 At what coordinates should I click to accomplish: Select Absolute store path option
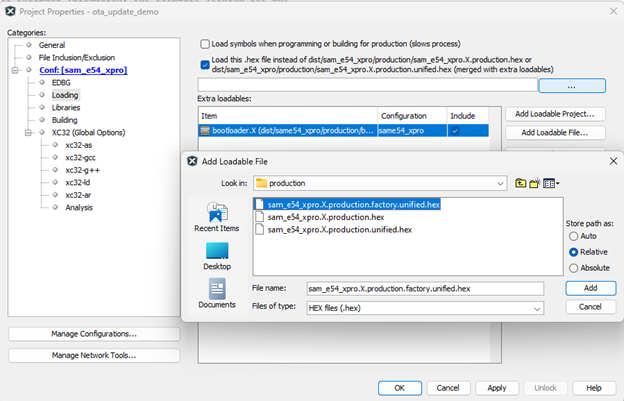(x=573, y=268)
